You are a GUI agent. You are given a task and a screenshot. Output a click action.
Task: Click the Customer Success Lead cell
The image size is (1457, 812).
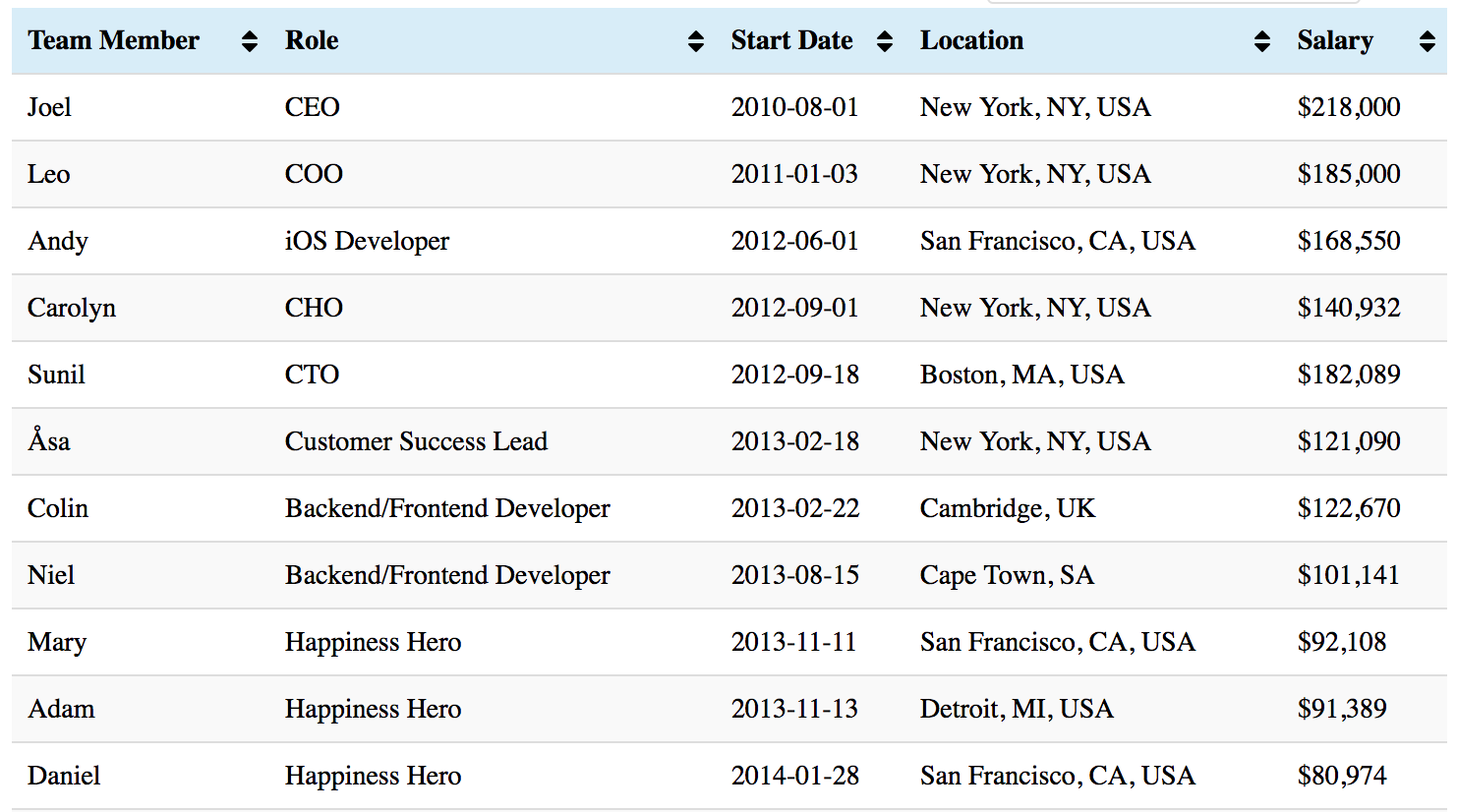[x=416, y=441]
